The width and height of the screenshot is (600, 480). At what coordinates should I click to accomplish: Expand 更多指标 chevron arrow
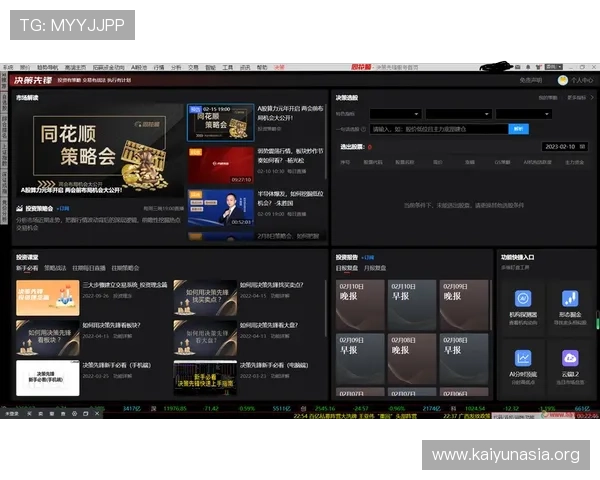pyautogui.click(x=592, y=98)
